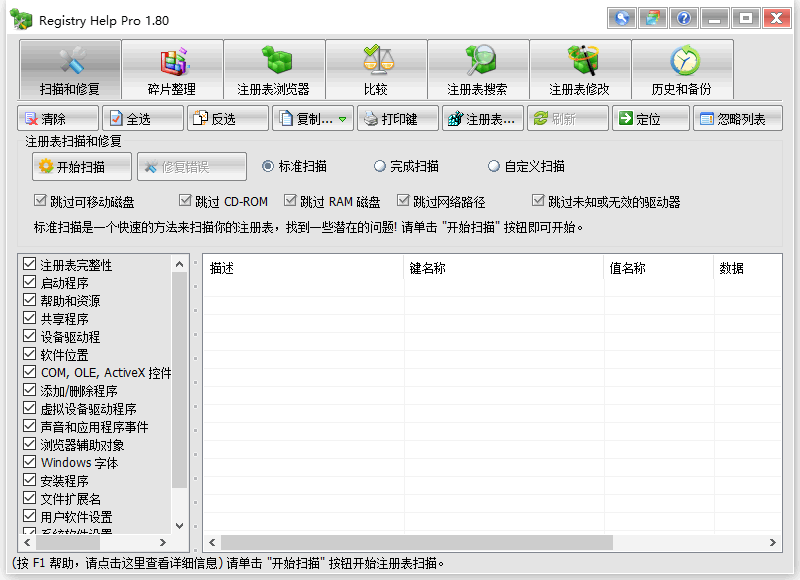The image size is (800, 580).
Task: Uncheck the 启动程序 checkbox
Action: pos(30,283)
